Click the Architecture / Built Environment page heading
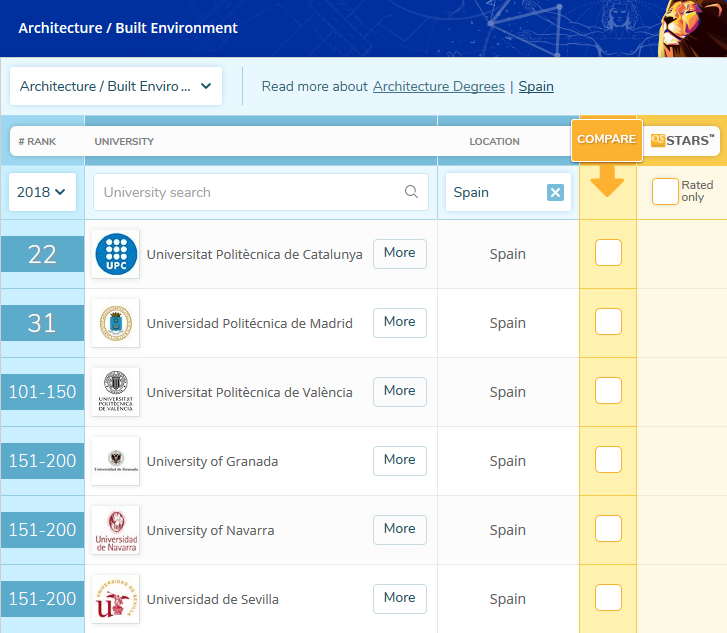The width and height of the screenshot is (727, 633). coord(128,28)
